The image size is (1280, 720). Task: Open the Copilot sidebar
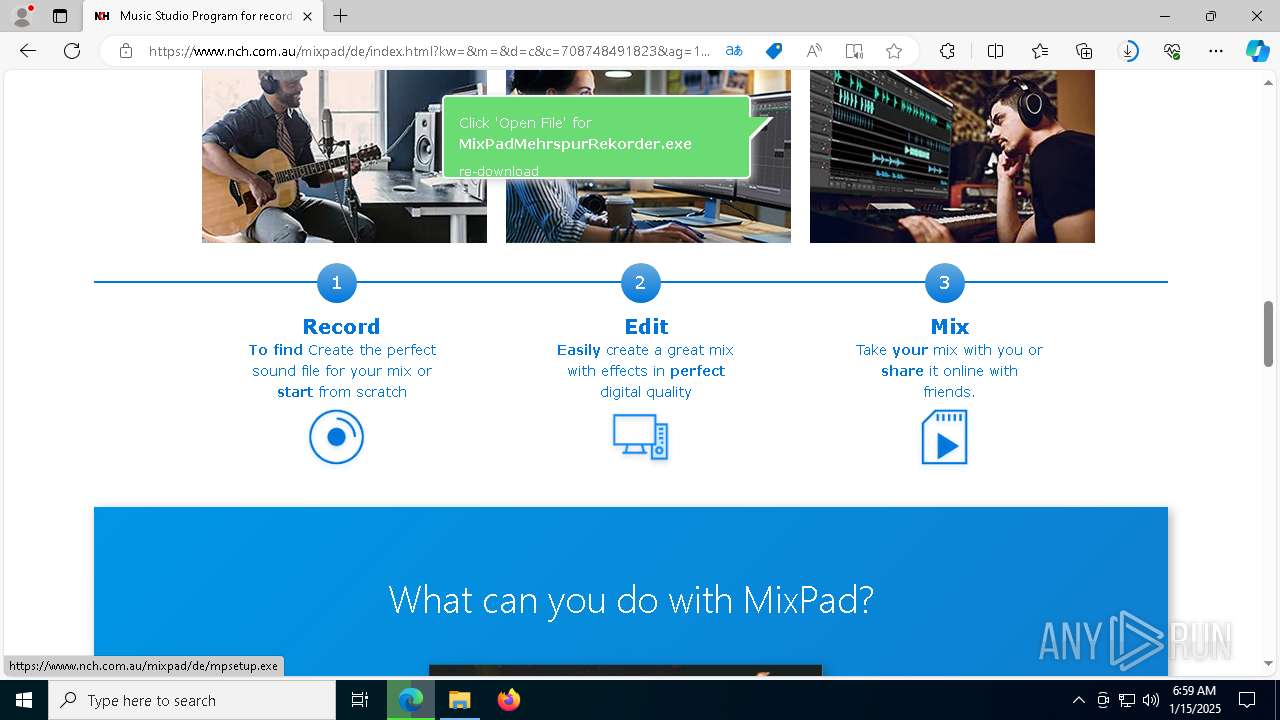tap(1257, 51)
